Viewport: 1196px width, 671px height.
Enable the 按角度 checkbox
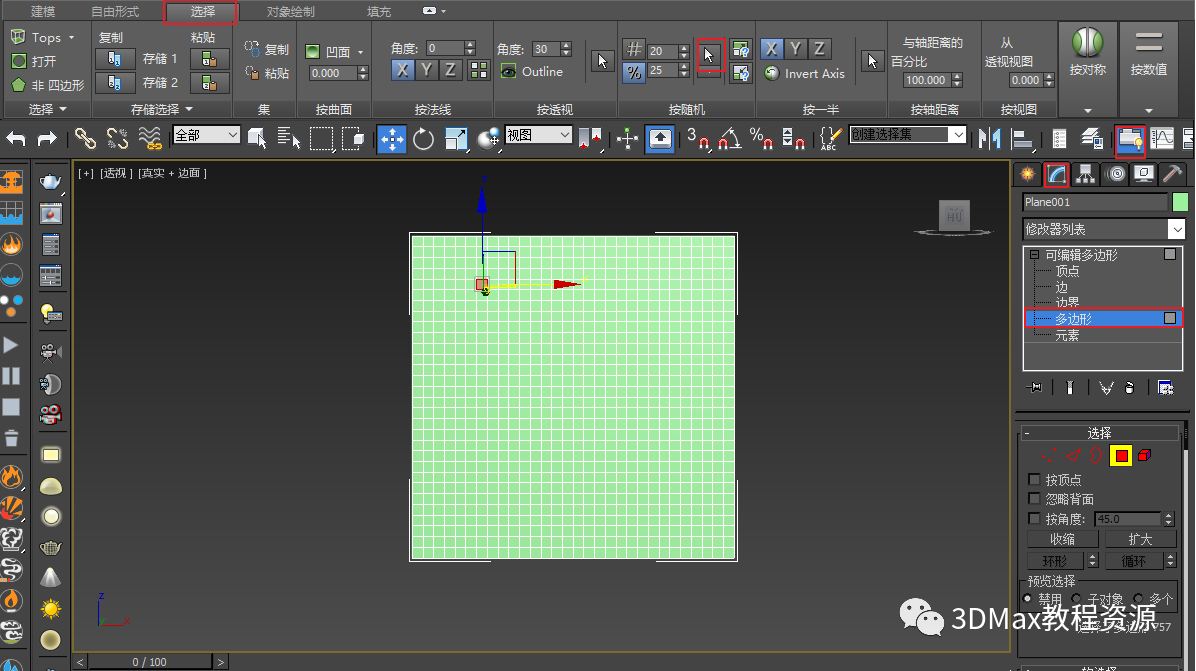point(1034,518)
